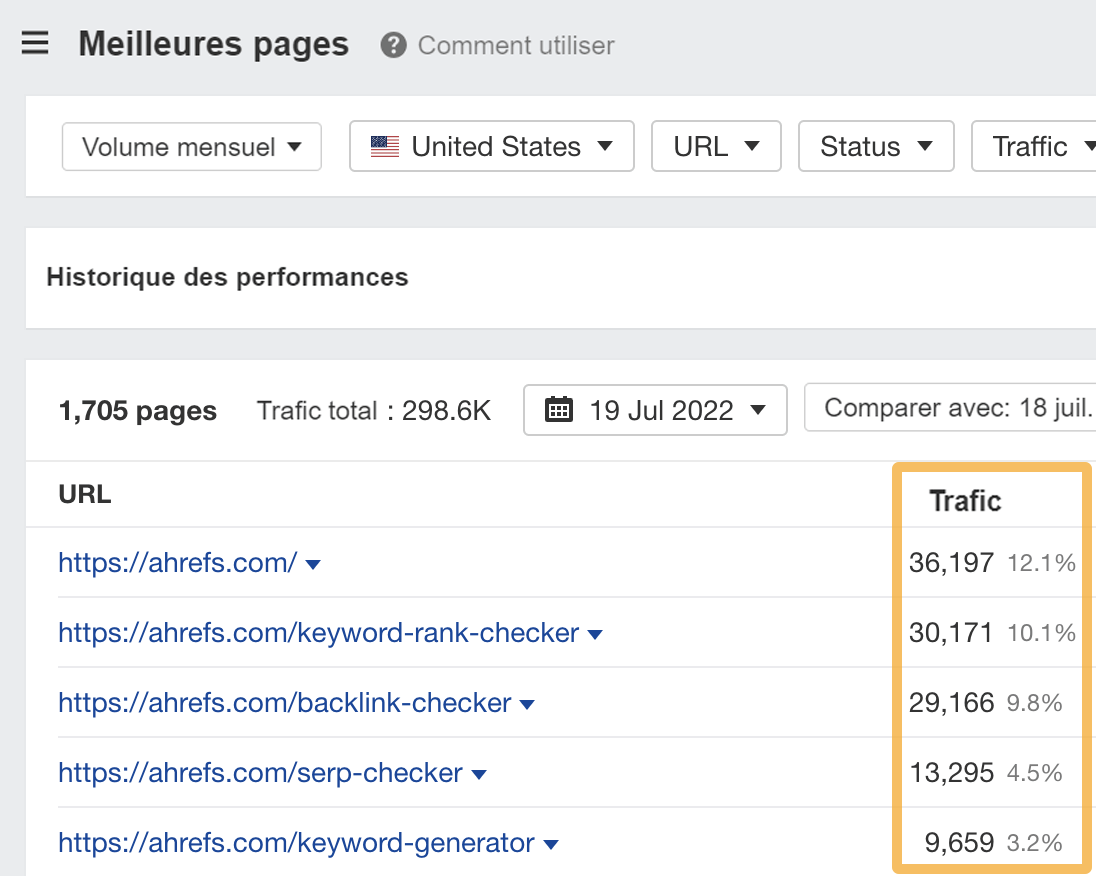Click the URL column header
The image size is (1096, 876).
click(85, 493)
